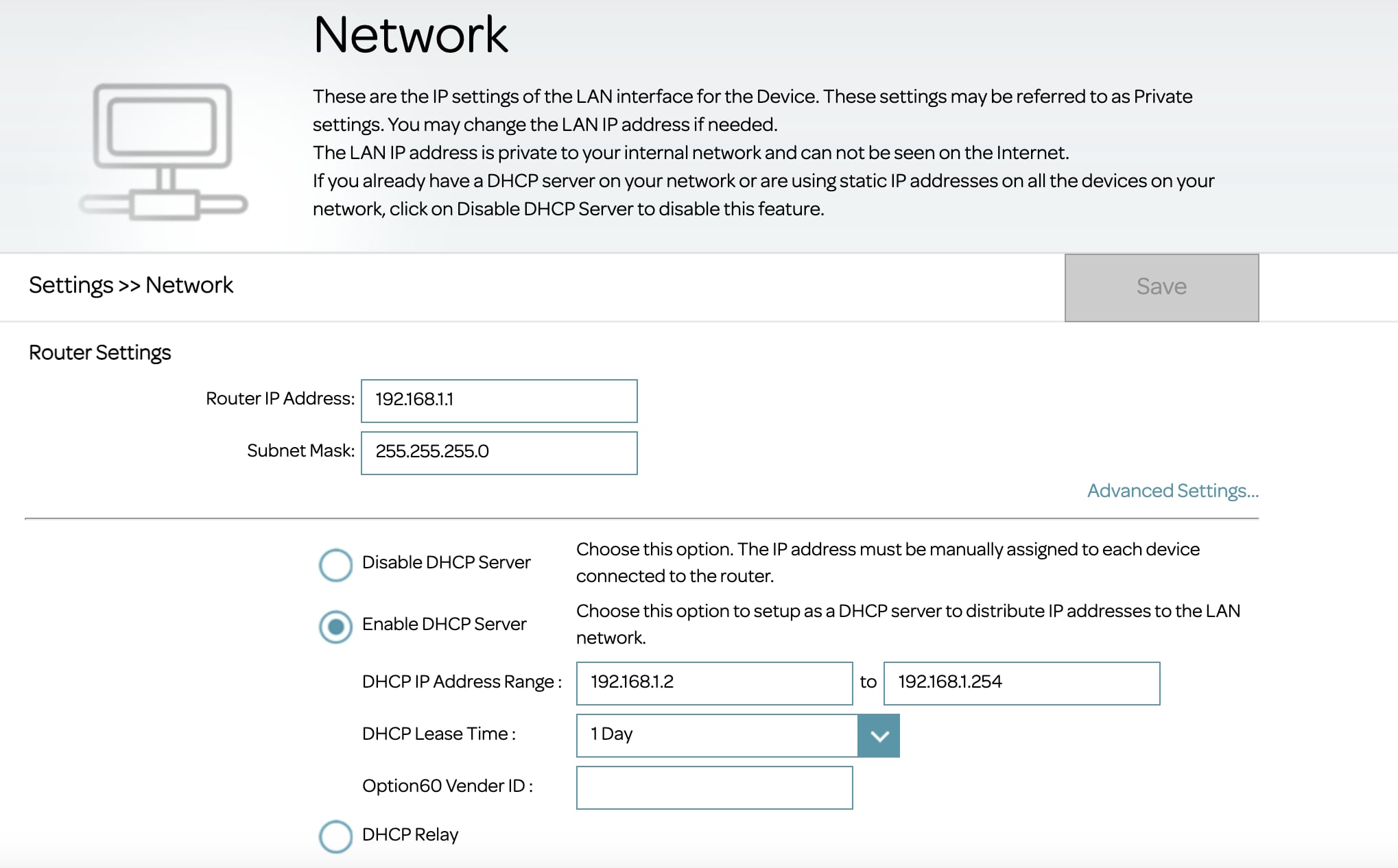
Task: Click the Option60 Vender ID label
Action: point(447,786)
